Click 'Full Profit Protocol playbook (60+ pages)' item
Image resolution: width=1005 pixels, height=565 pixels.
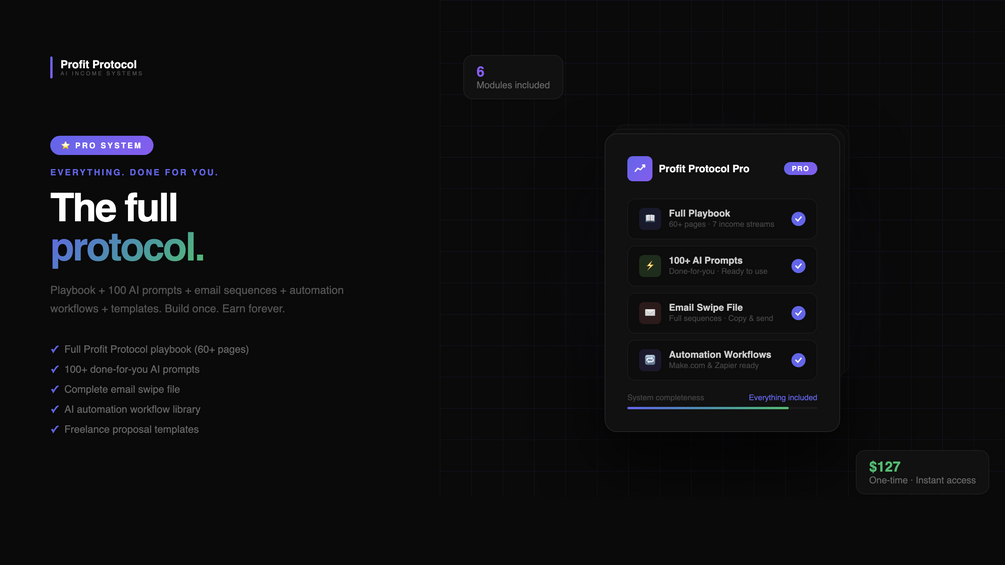tap(156, 349)
